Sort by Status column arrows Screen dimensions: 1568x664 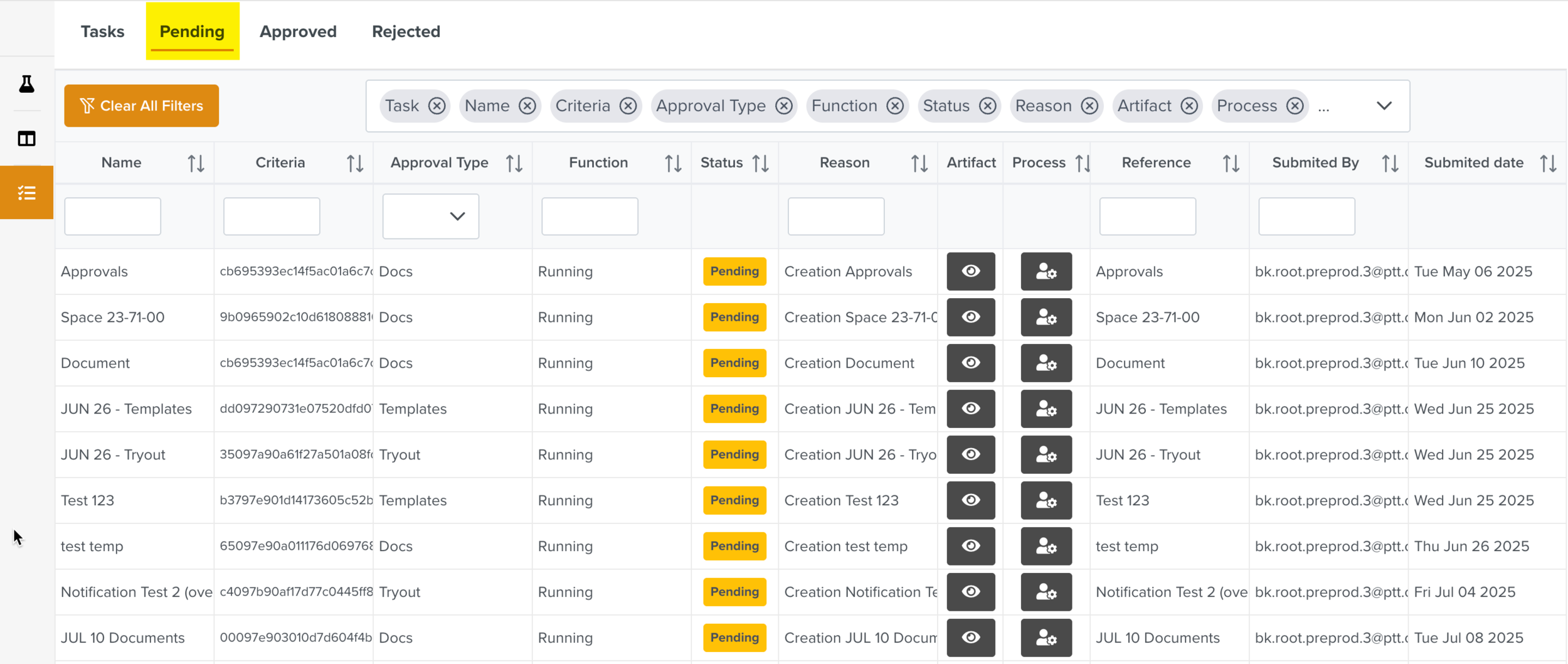point(760,163)
